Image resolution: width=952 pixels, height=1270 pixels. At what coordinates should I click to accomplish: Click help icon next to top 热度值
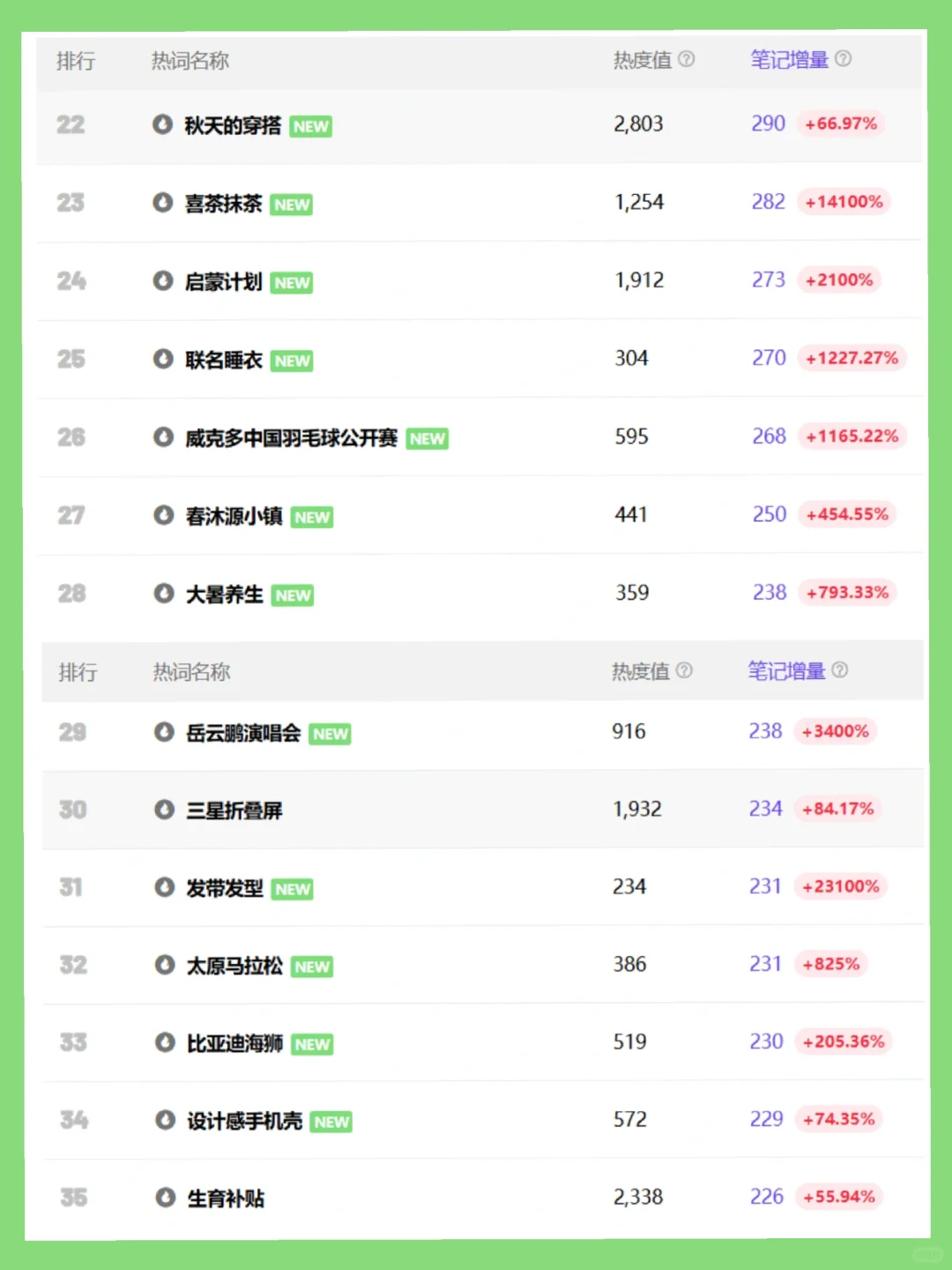(x=687, y=59)
